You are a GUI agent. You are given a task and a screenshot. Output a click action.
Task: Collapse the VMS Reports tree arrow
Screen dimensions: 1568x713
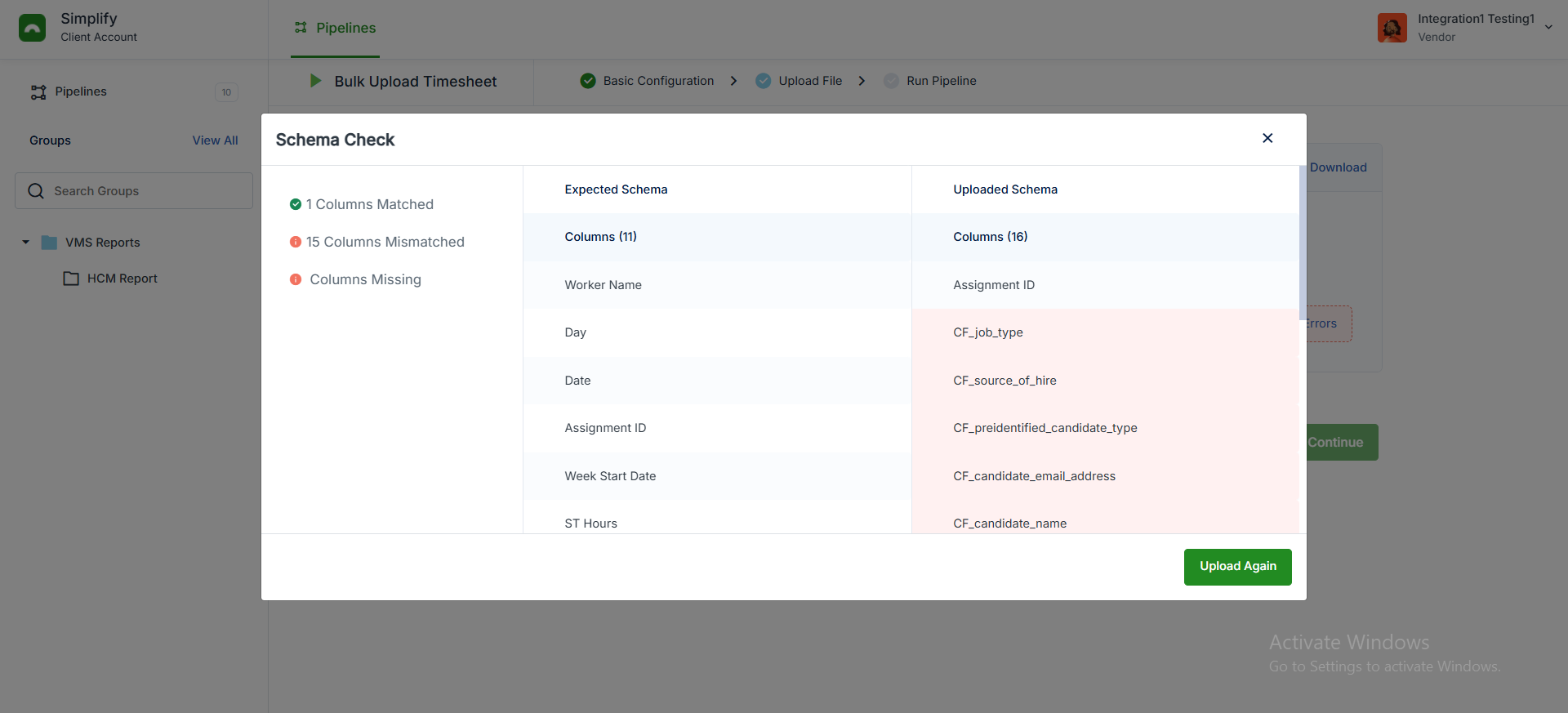(x=25, y=243)
